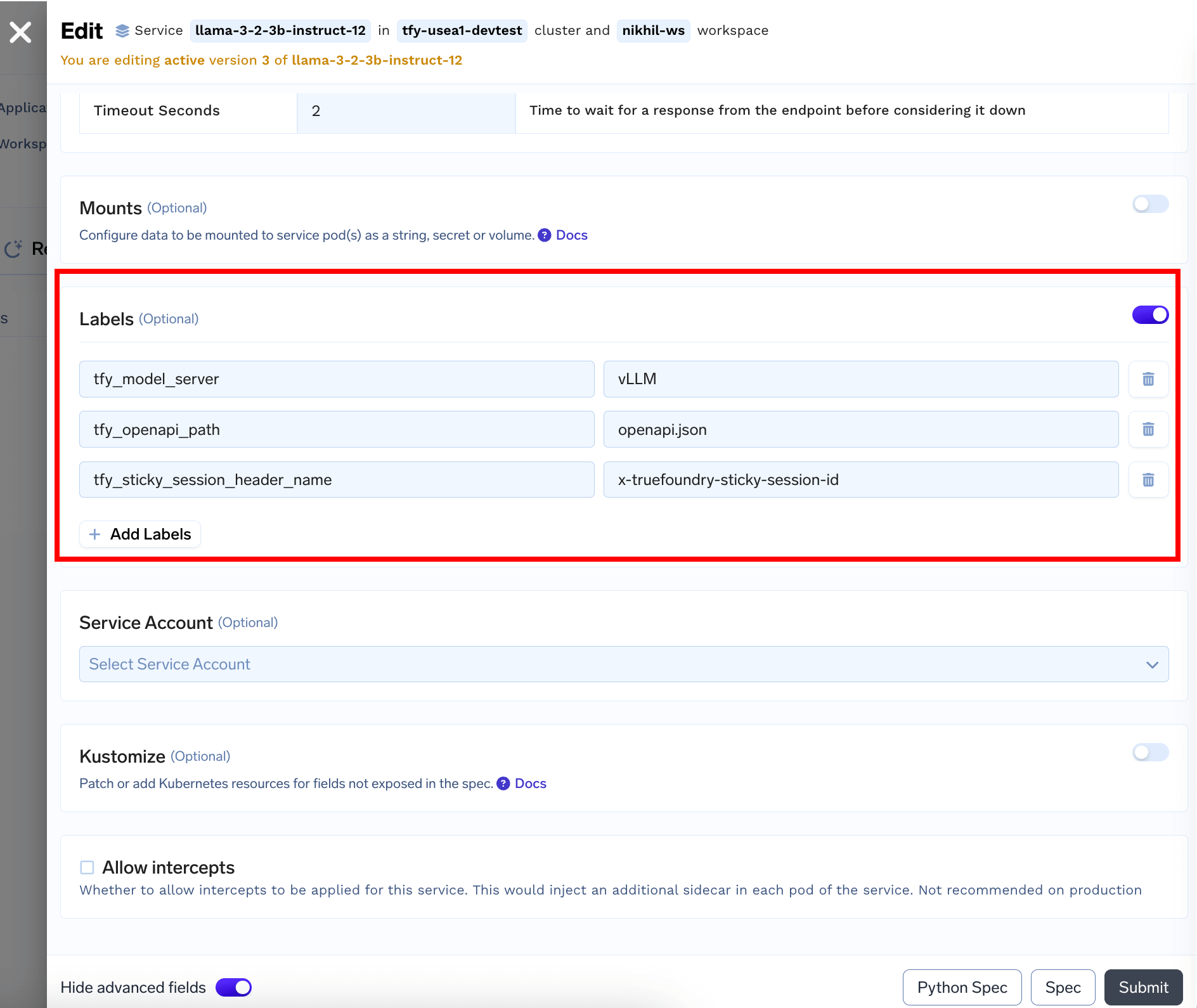
Task: Enable the Mounts toggle
Action: click(x=1150, y=204)
